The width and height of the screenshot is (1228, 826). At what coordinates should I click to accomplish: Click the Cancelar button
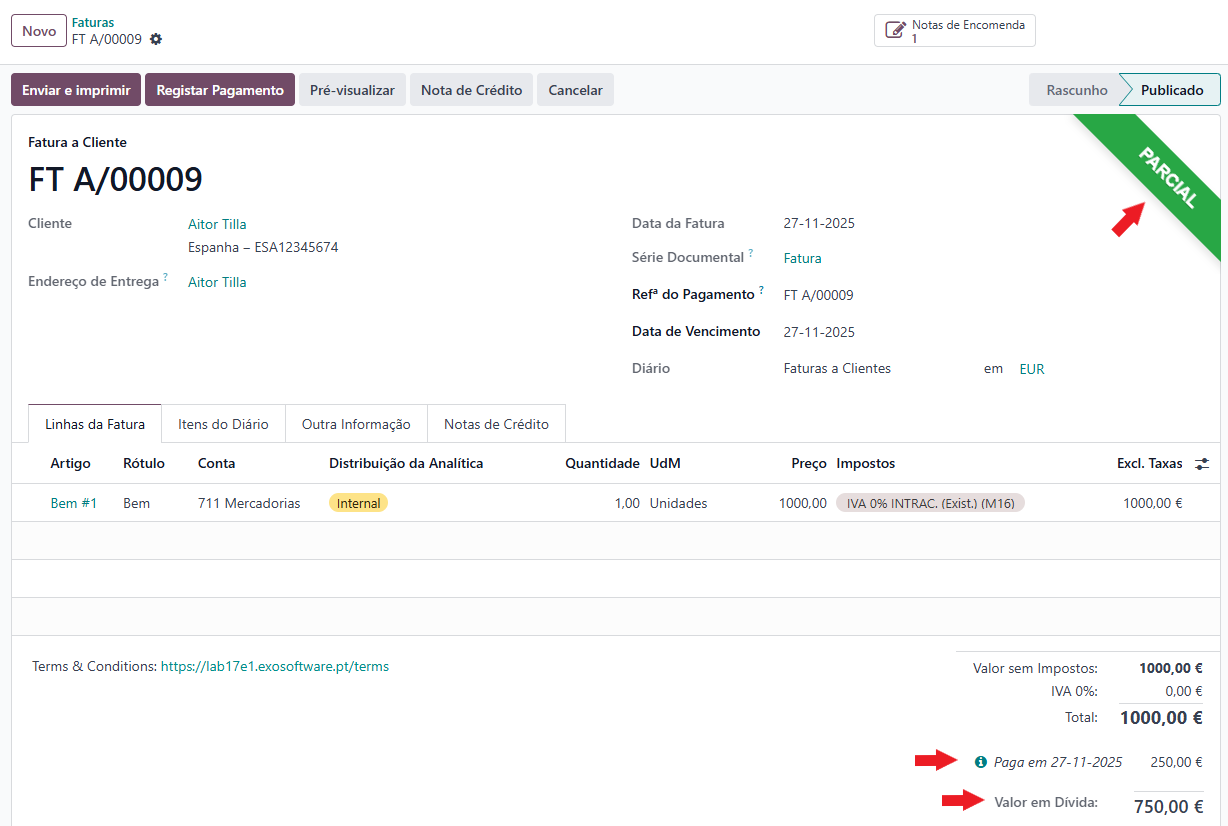[575, 90]
